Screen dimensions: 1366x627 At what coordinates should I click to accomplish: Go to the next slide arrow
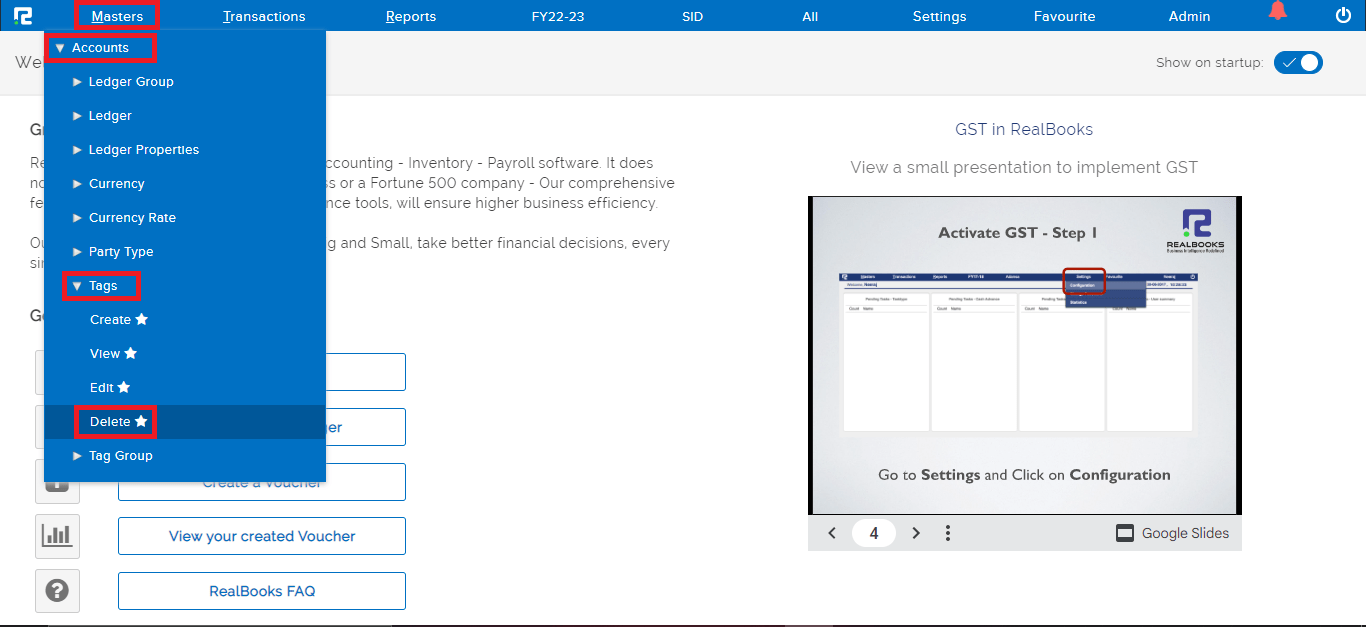pos(915,533)
